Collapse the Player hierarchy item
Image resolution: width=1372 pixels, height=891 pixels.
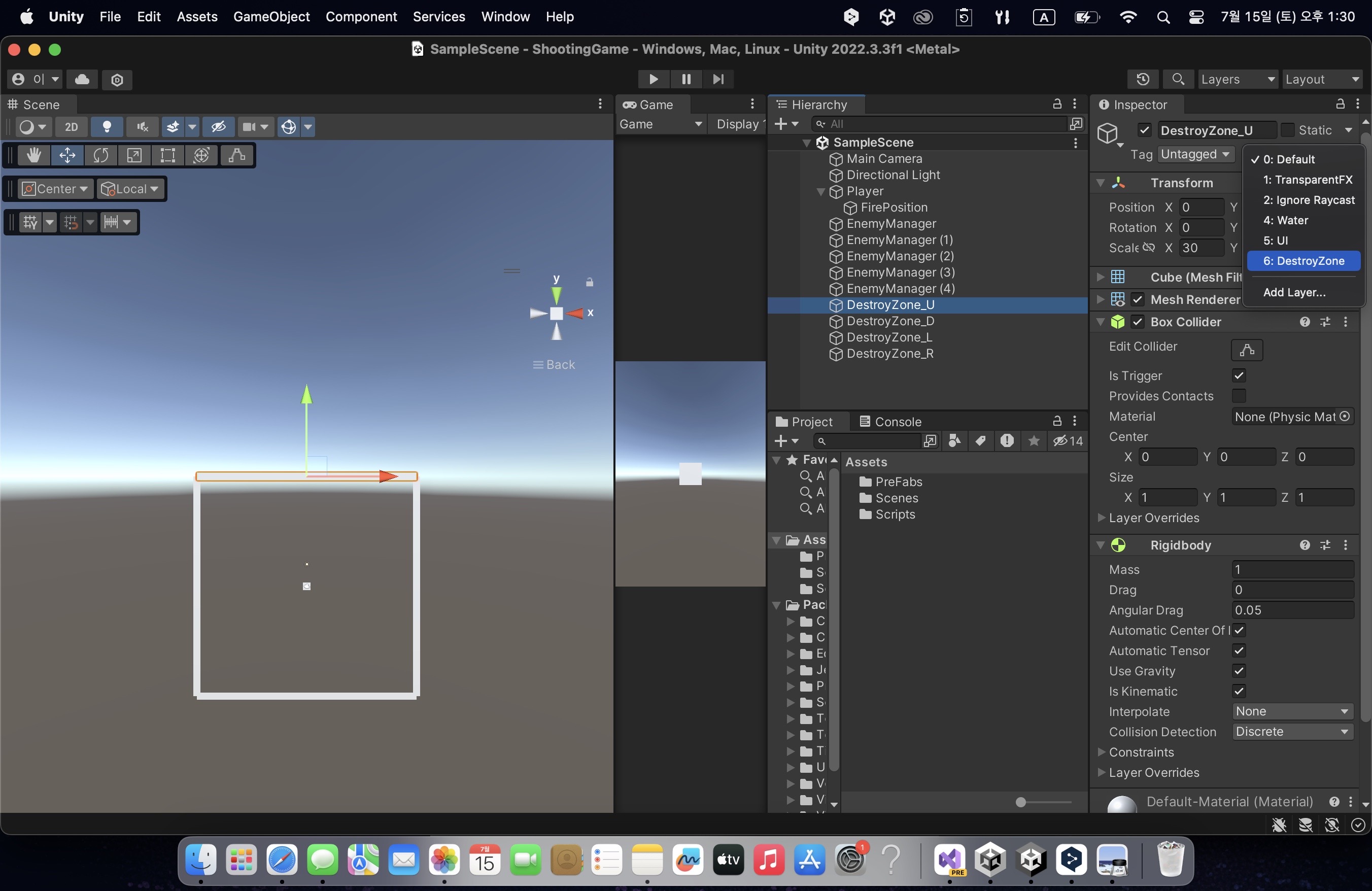[821, 191]
